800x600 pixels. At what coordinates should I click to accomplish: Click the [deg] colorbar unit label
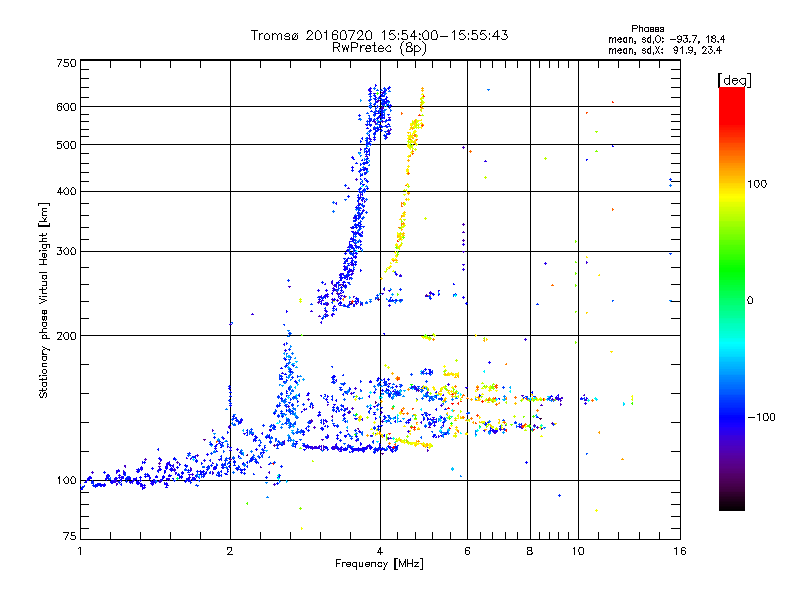[734, 80]
